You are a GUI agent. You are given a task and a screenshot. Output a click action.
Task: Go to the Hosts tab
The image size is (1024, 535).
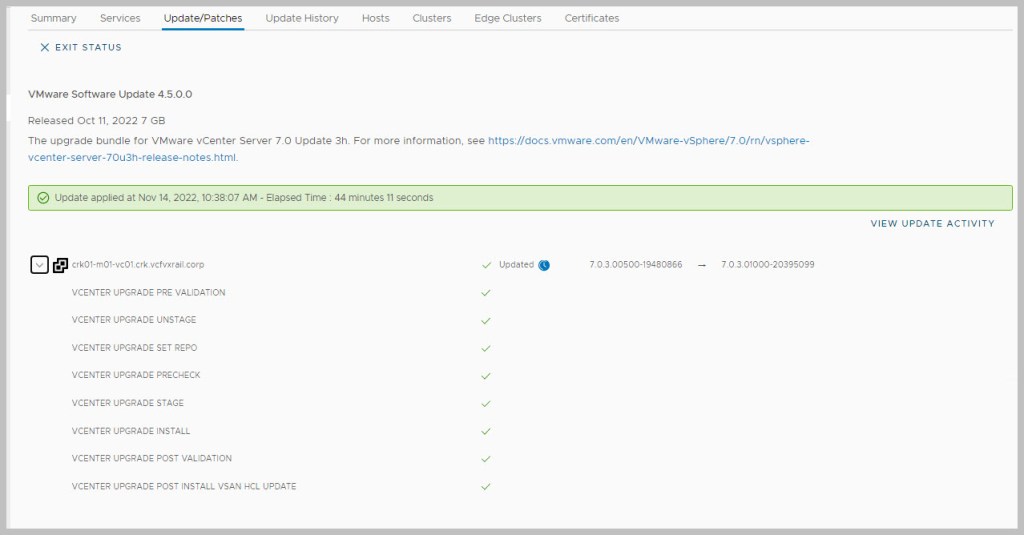pyautogui.click(x=375, y=18)
